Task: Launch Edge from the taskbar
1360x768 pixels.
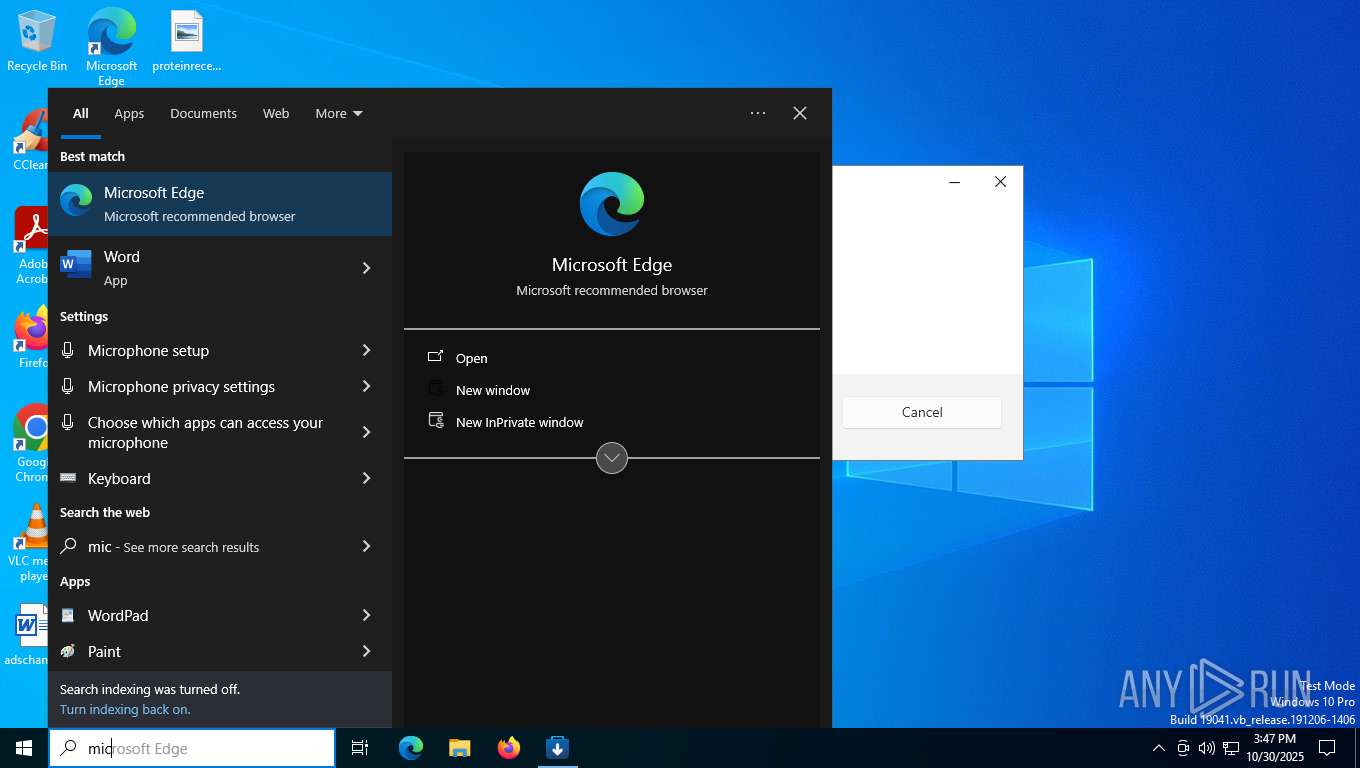Action: tap(411, 748)
